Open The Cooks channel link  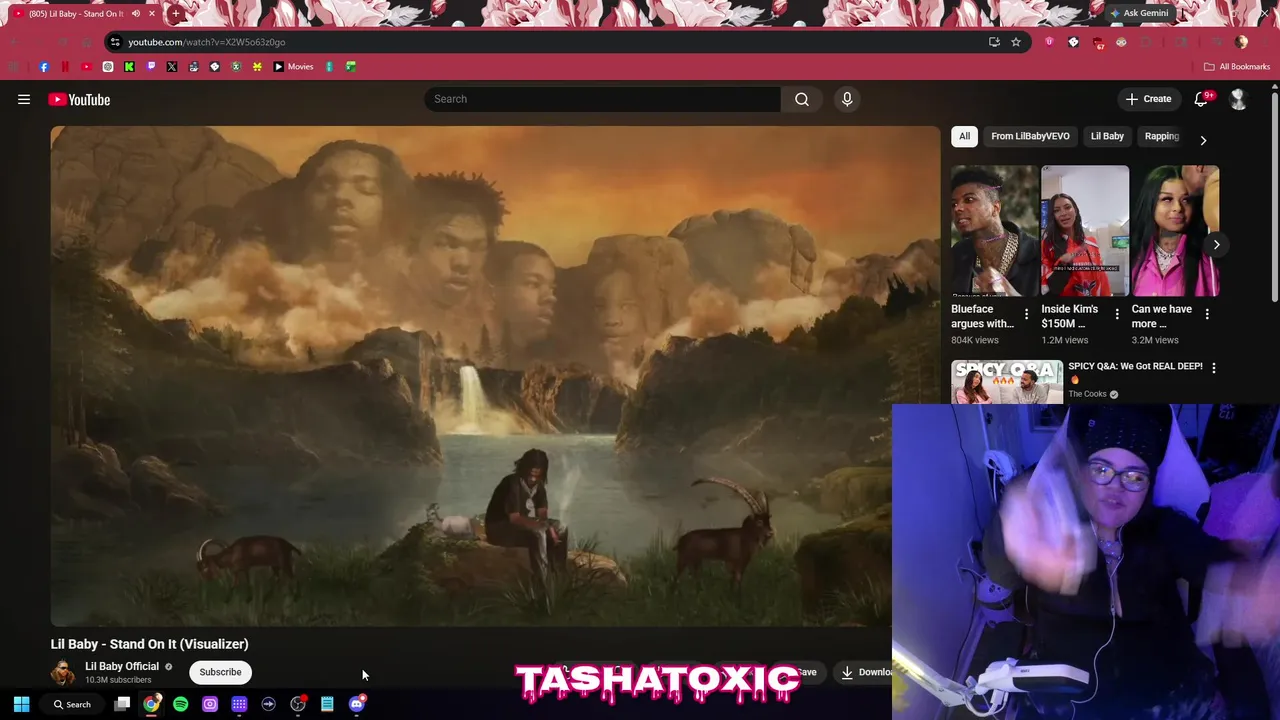tap(1087, 394)
